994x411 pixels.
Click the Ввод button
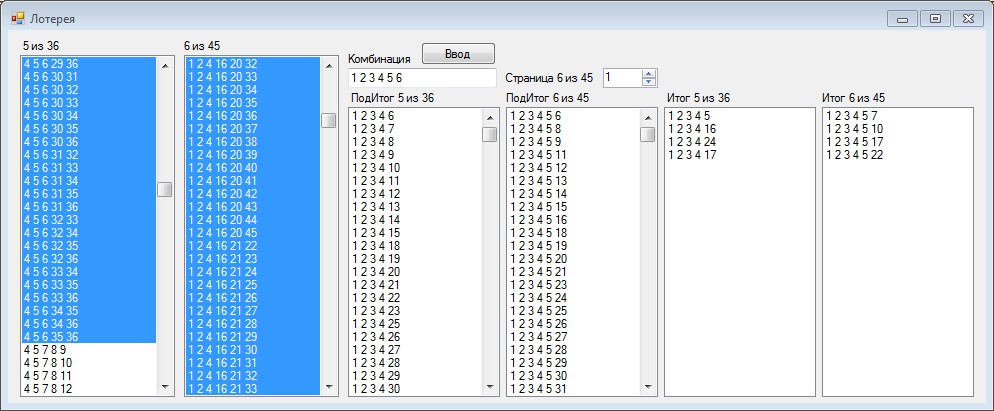click(458, 54)
